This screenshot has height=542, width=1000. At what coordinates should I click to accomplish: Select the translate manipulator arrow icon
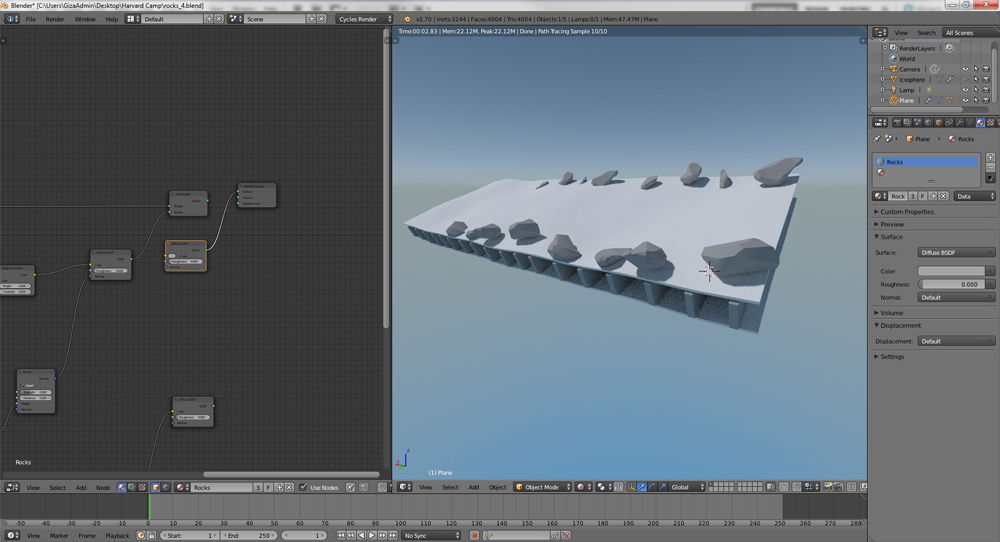click(x=642, y=487)
